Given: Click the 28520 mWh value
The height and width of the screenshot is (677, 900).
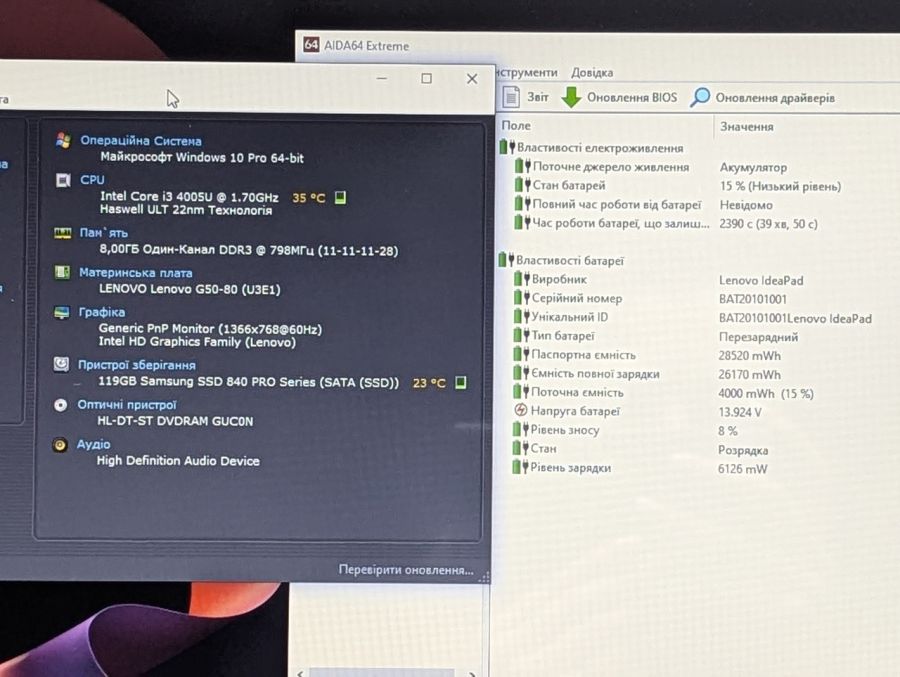Looking at the screenshot, I should click(x=749, y=355).
